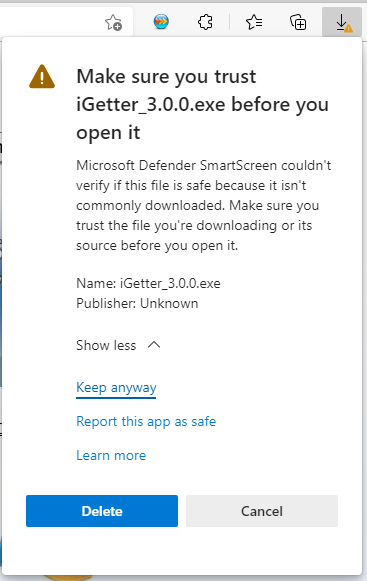Open the Collections icon
The height and width of the screenshot is (581, 367).
coord(298,22)
